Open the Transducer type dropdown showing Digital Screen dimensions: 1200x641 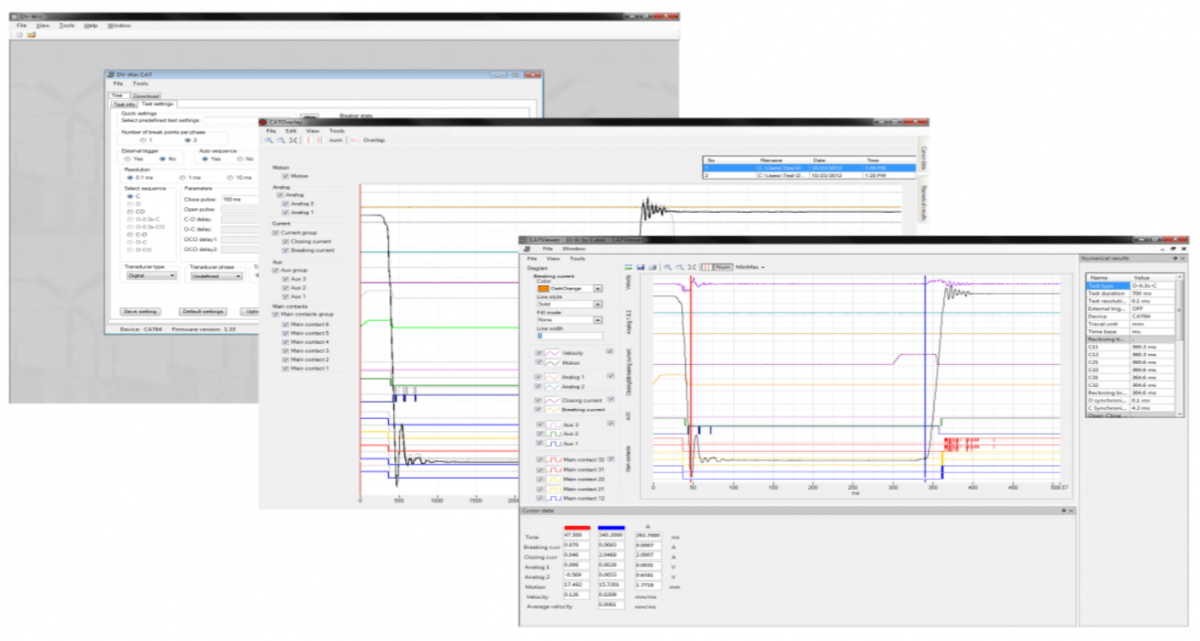tap(150, 276)
